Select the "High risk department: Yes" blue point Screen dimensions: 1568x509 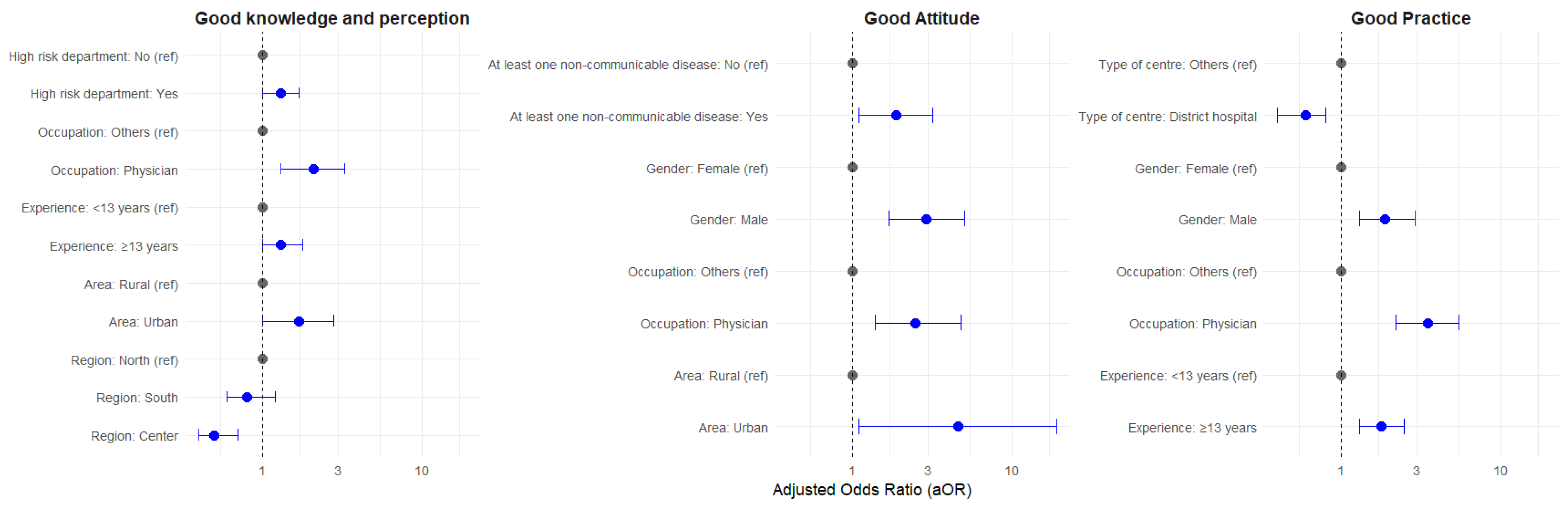click(281, 93)
